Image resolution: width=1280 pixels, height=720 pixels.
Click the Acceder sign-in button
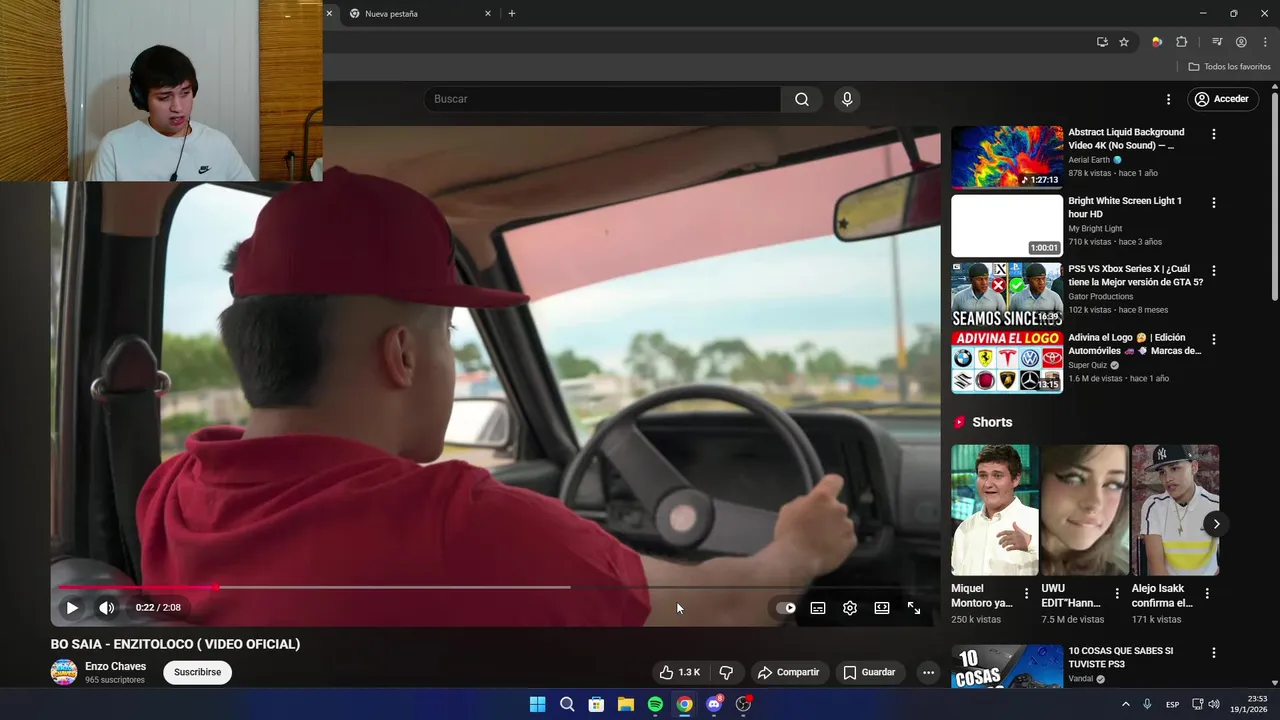point(1221,99)
